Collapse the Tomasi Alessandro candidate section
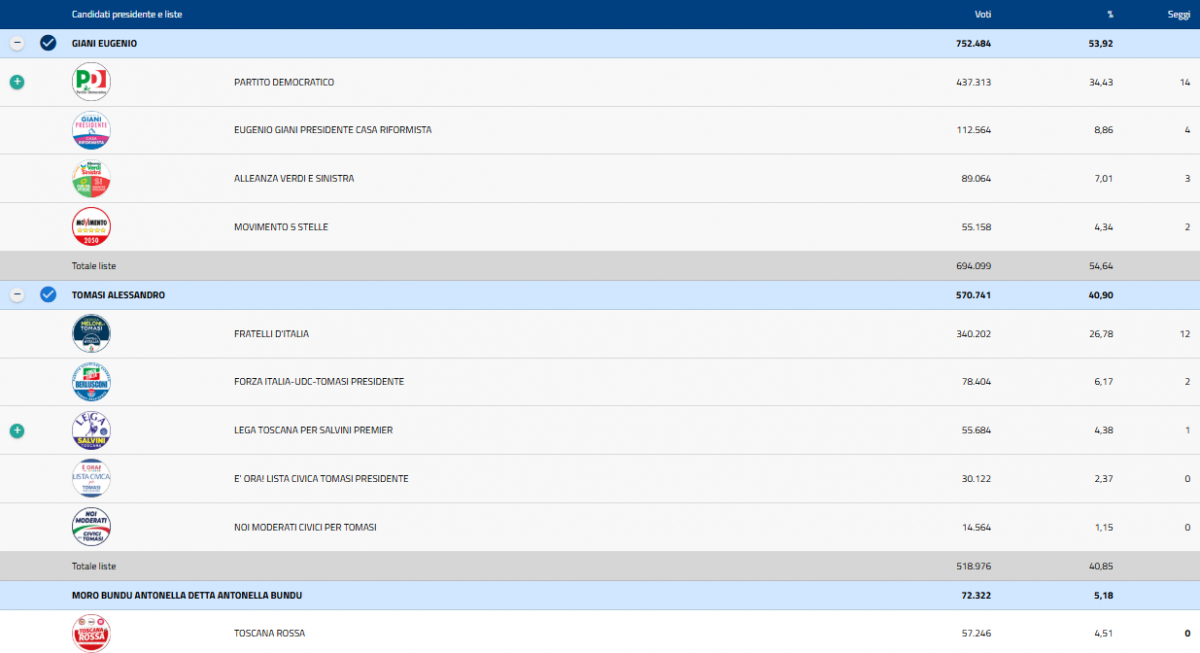This screenshot has height=653, width=1200. [17, 295]
